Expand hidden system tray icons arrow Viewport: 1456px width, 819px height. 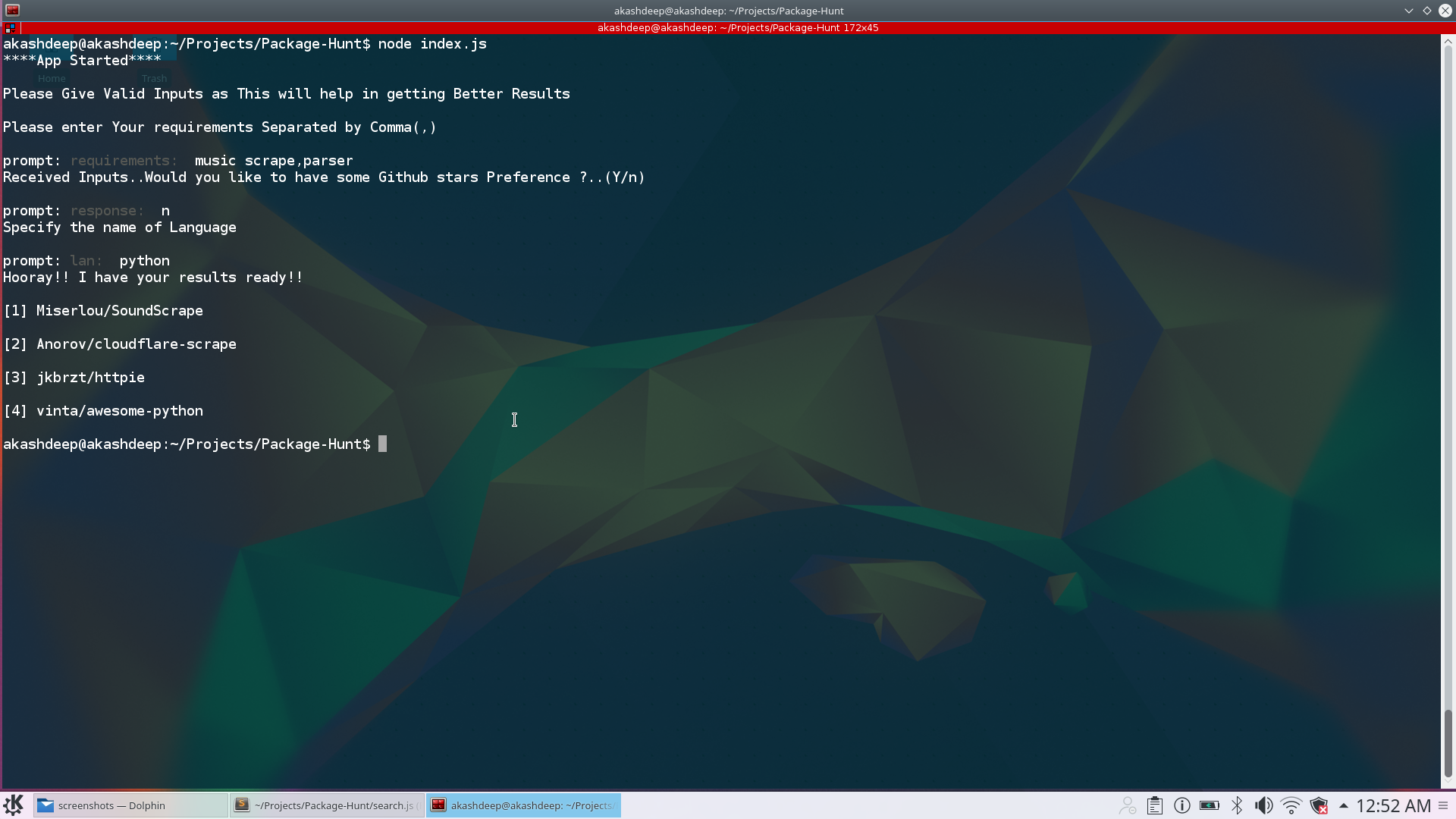click(1343, 805)
